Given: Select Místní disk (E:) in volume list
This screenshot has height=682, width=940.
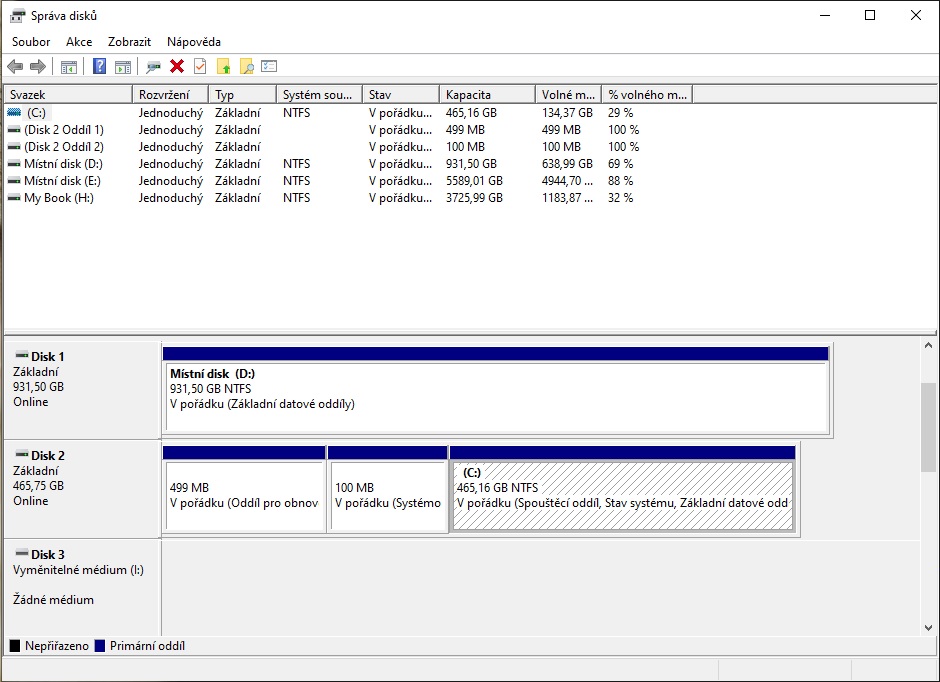Looking at the screenshot, I should (x=62, y=181).
